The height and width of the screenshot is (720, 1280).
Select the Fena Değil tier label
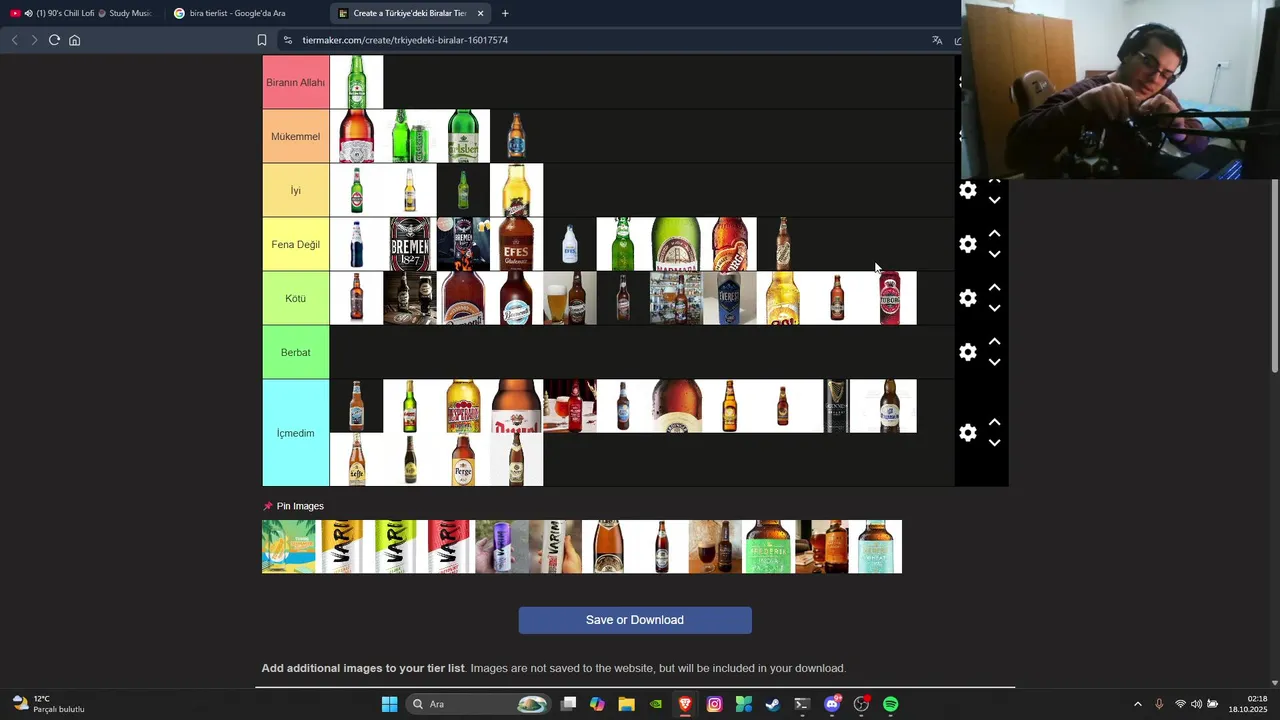[x=296, y=244]
